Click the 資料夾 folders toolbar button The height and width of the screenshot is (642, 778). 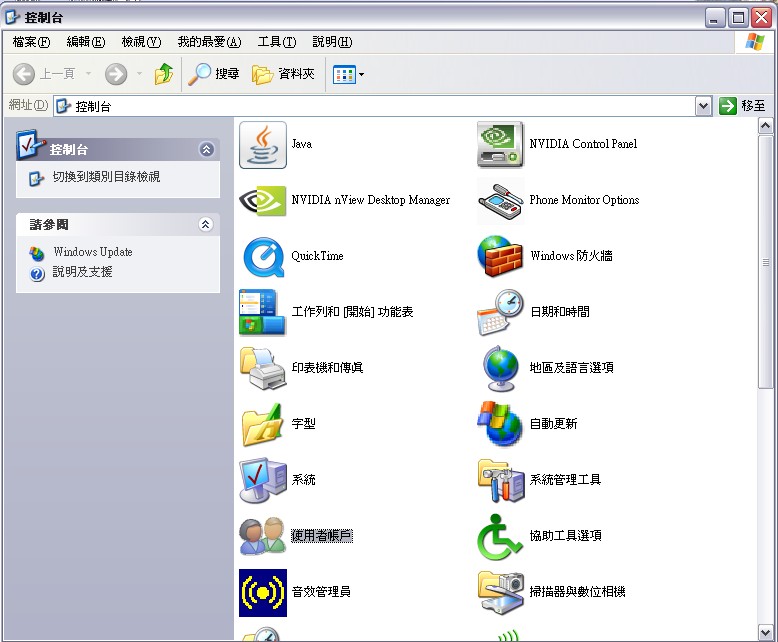tap(283, 74)
